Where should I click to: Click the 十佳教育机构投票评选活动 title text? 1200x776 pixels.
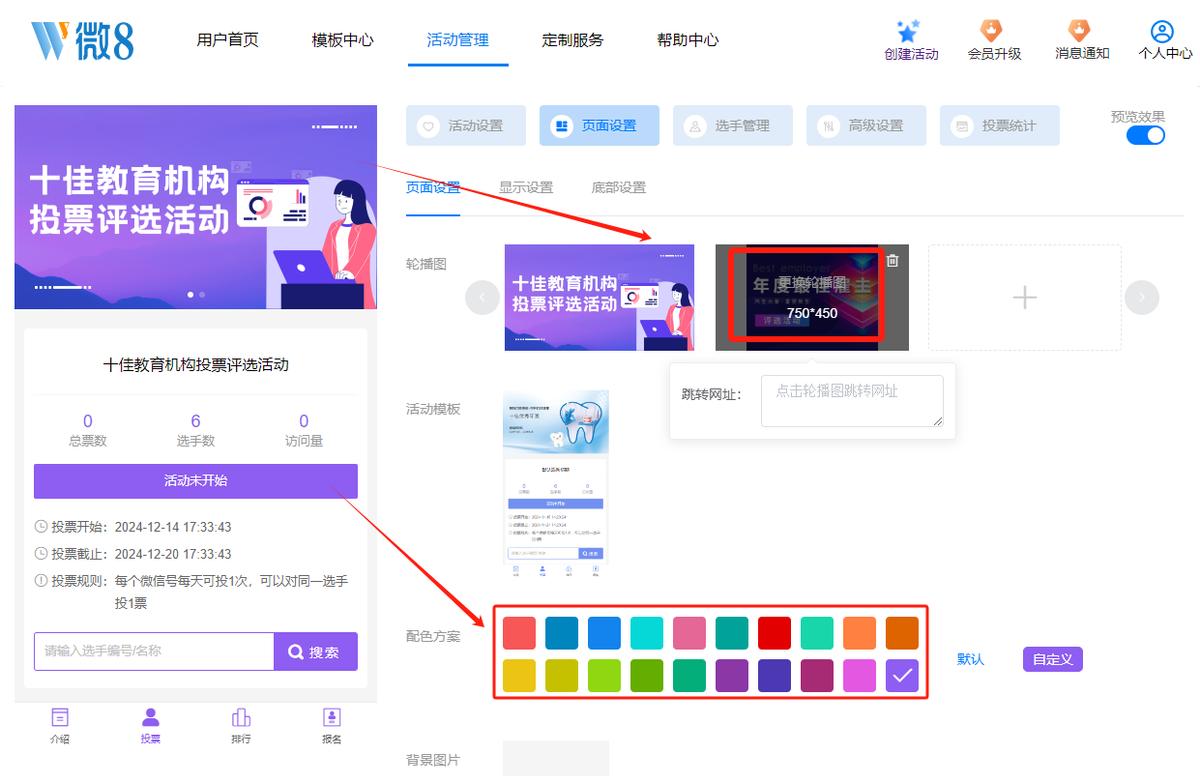[196, 365]
